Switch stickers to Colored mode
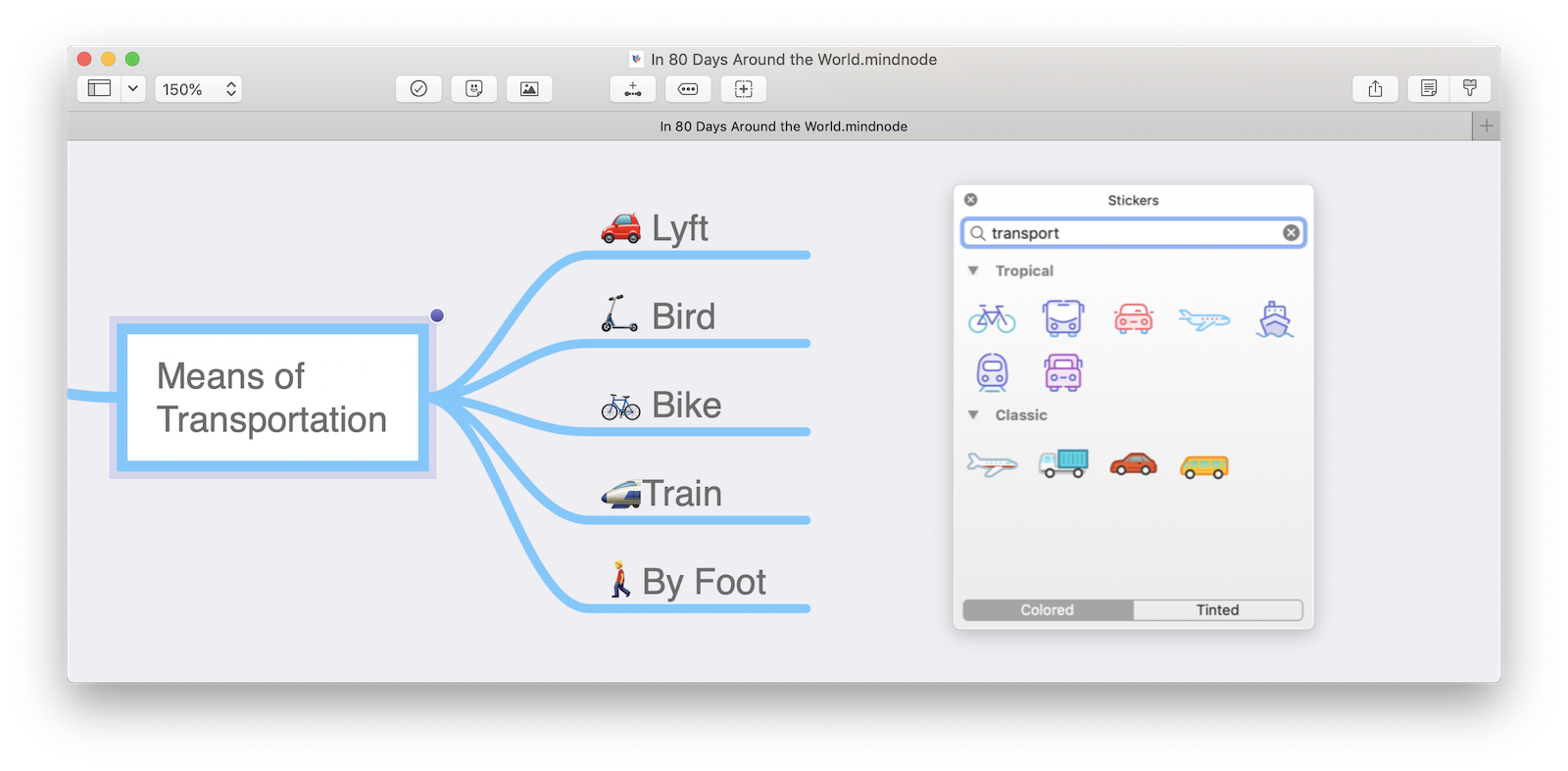The image size is (1568, 771). click(x=1048, y=610)
